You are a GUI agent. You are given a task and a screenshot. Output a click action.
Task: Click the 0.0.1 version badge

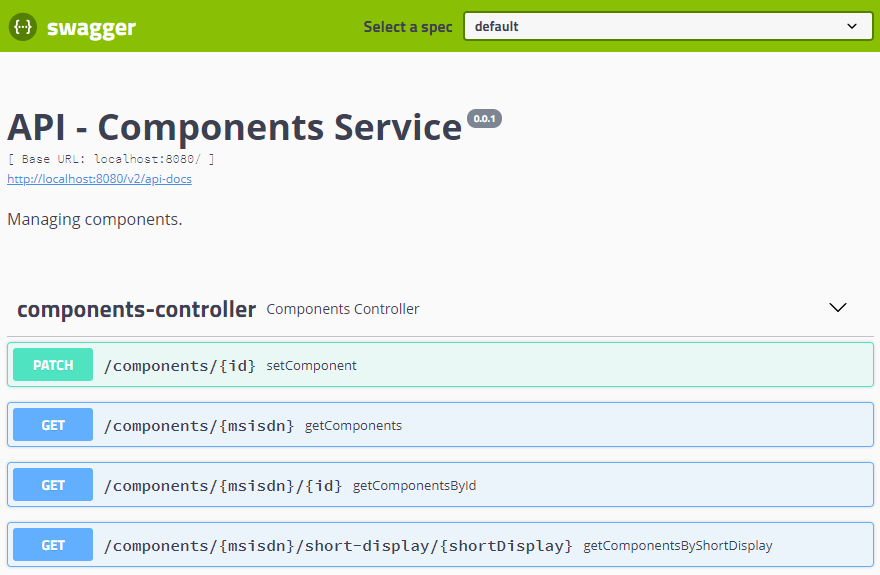484,119
